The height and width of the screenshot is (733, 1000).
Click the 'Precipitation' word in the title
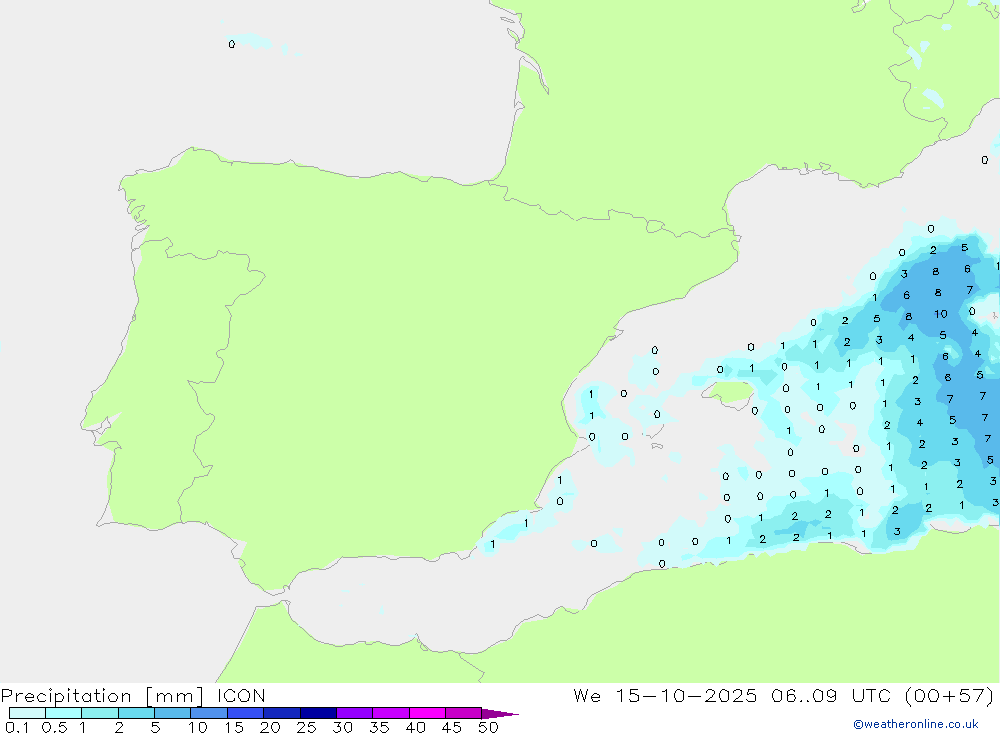(x=66, y=696)
